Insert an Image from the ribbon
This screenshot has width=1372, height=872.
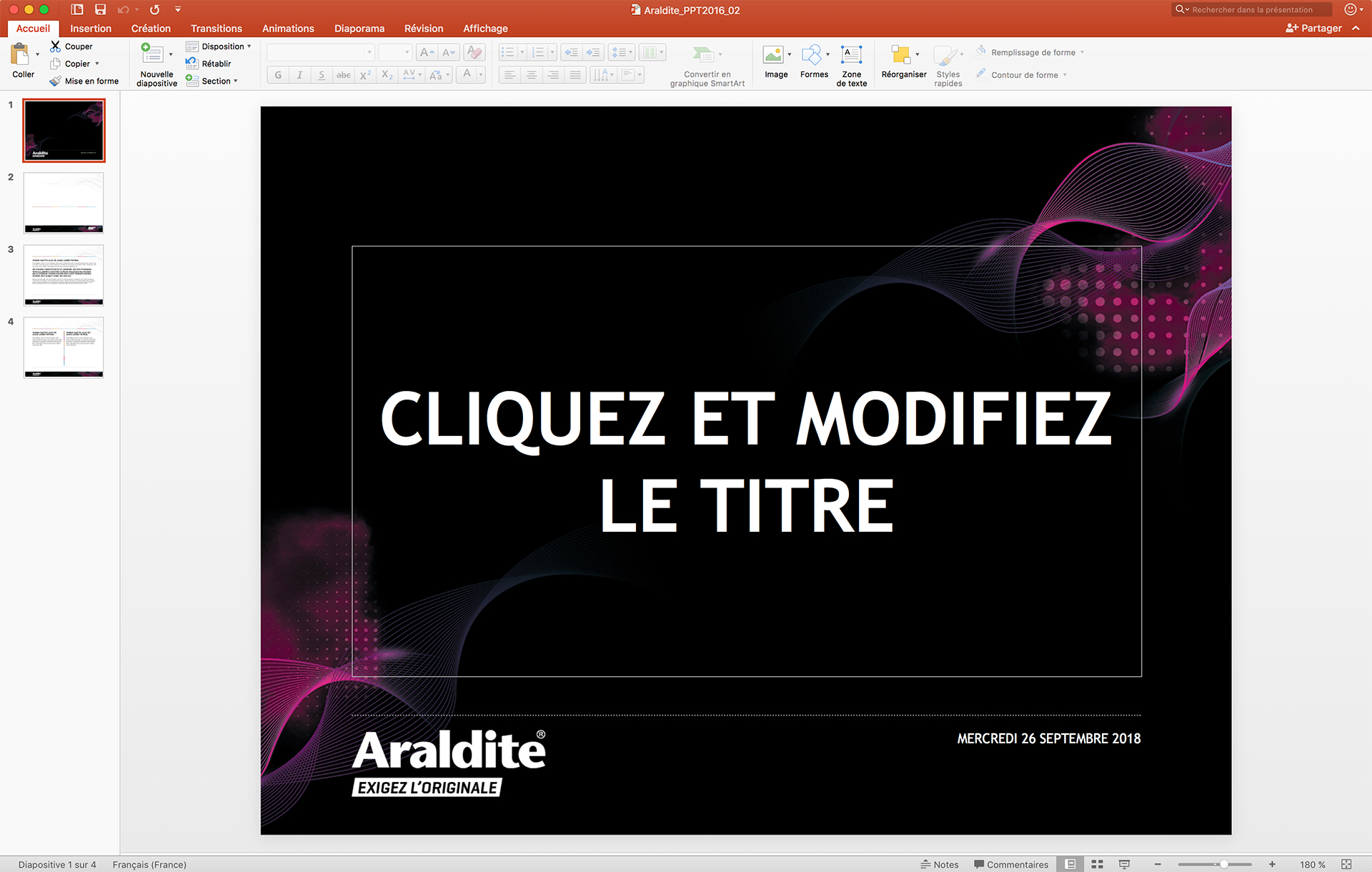tap(776, 63)
